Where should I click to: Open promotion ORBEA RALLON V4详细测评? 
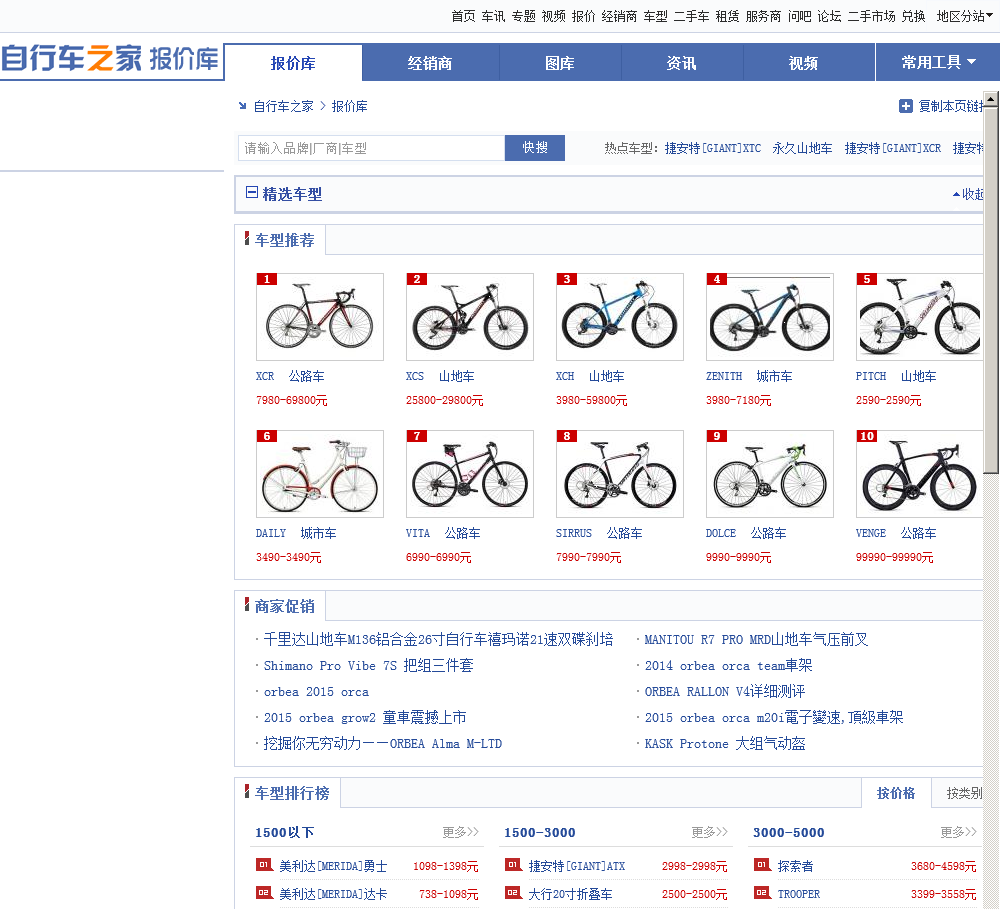[x=724, y=691]
